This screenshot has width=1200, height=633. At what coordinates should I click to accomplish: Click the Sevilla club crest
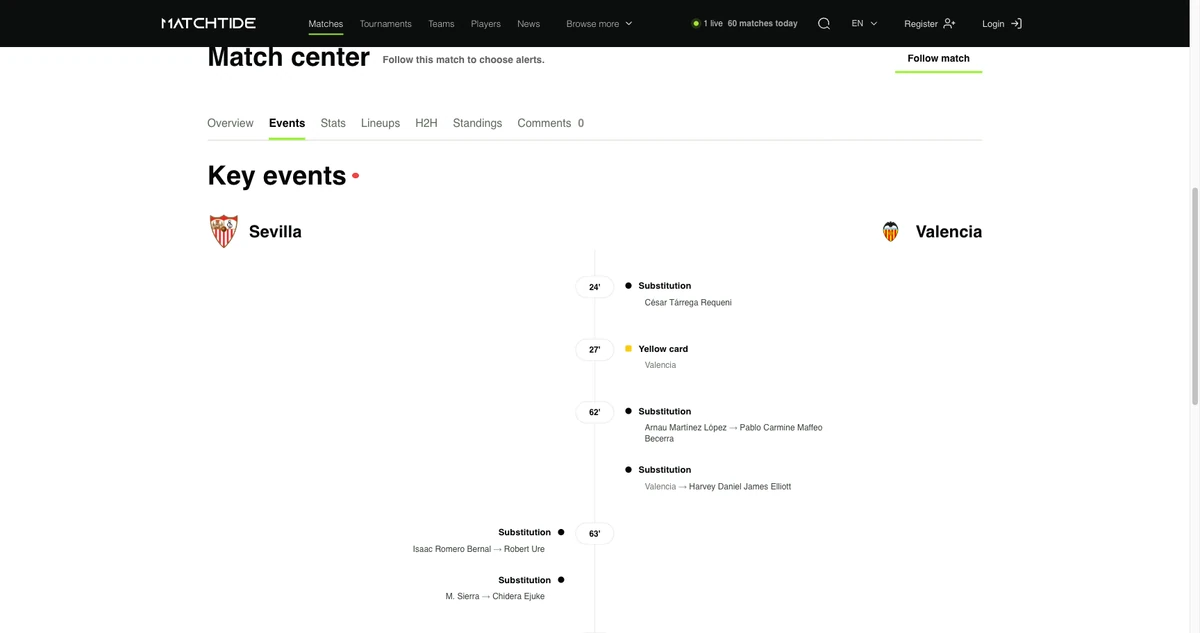click(x=224, y=231)
